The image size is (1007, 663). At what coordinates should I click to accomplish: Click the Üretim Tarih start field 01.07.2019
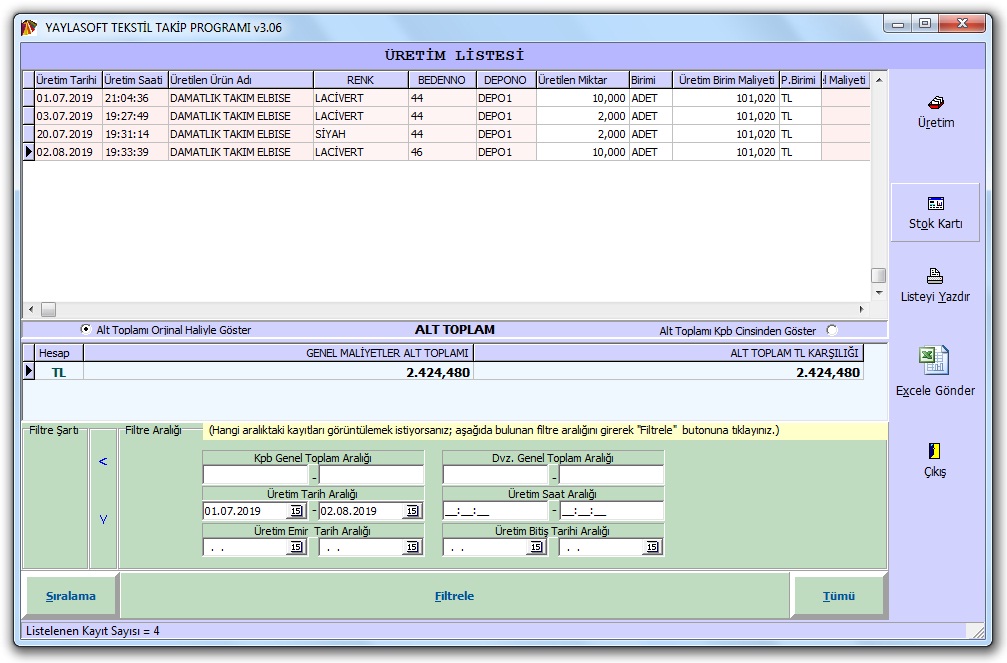click(245, 511)
